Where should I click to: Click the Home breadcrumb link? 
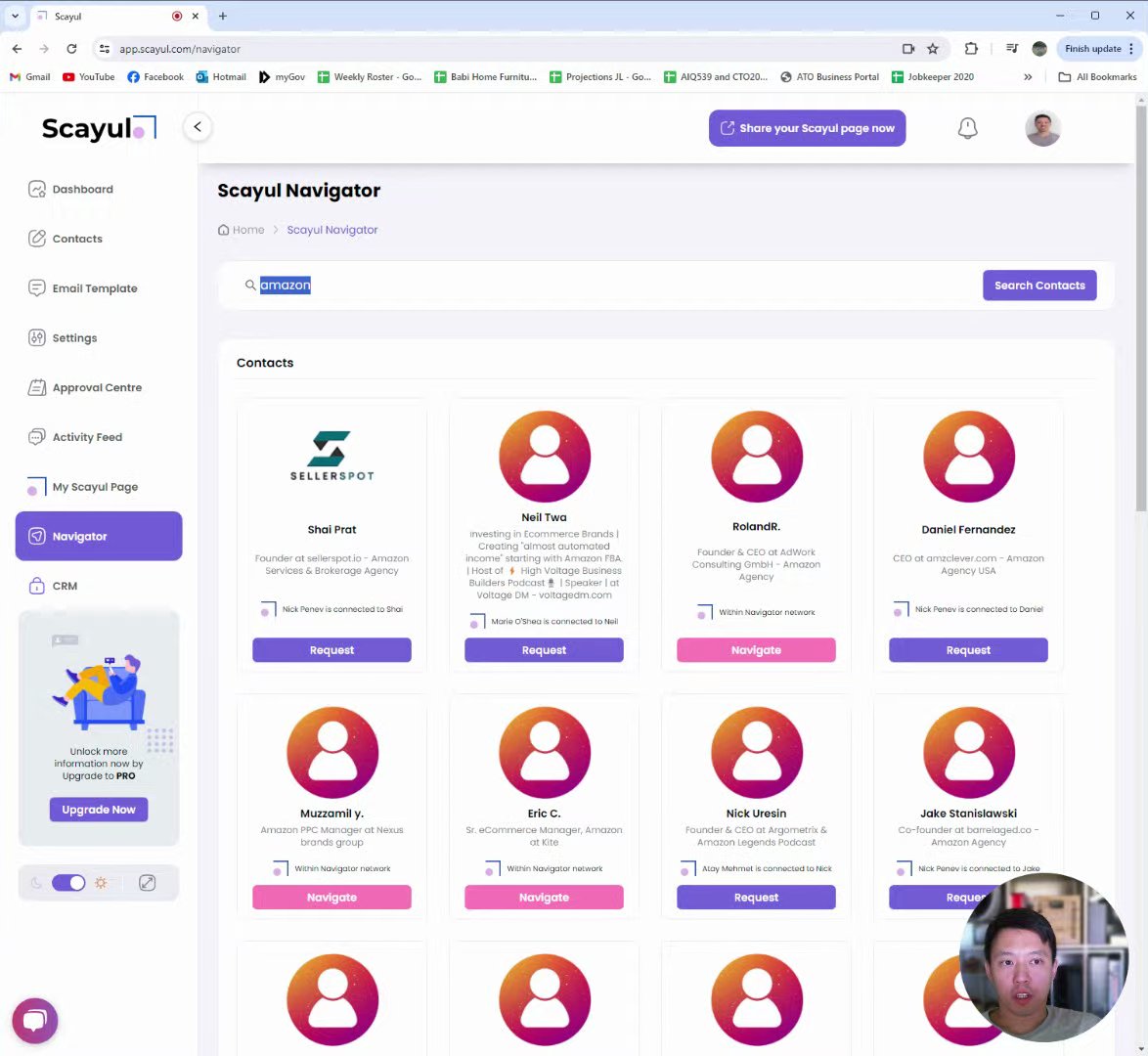click(x=242, y=230)
